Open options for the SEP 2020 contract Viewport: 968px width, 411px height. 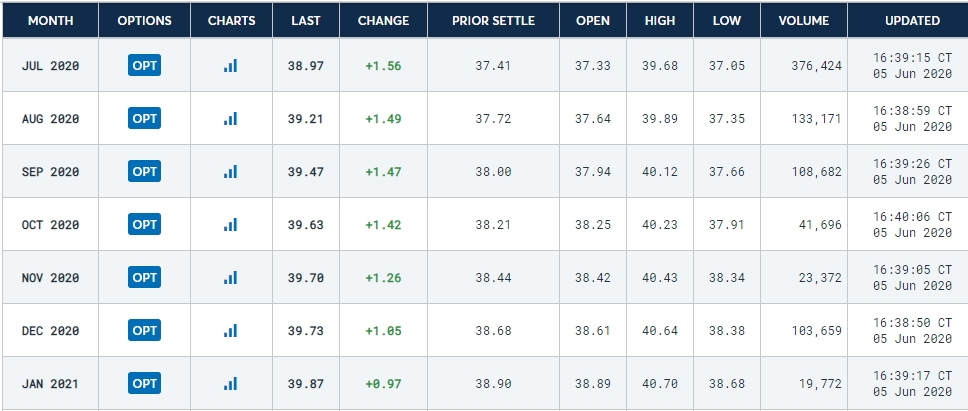(144, 172)
